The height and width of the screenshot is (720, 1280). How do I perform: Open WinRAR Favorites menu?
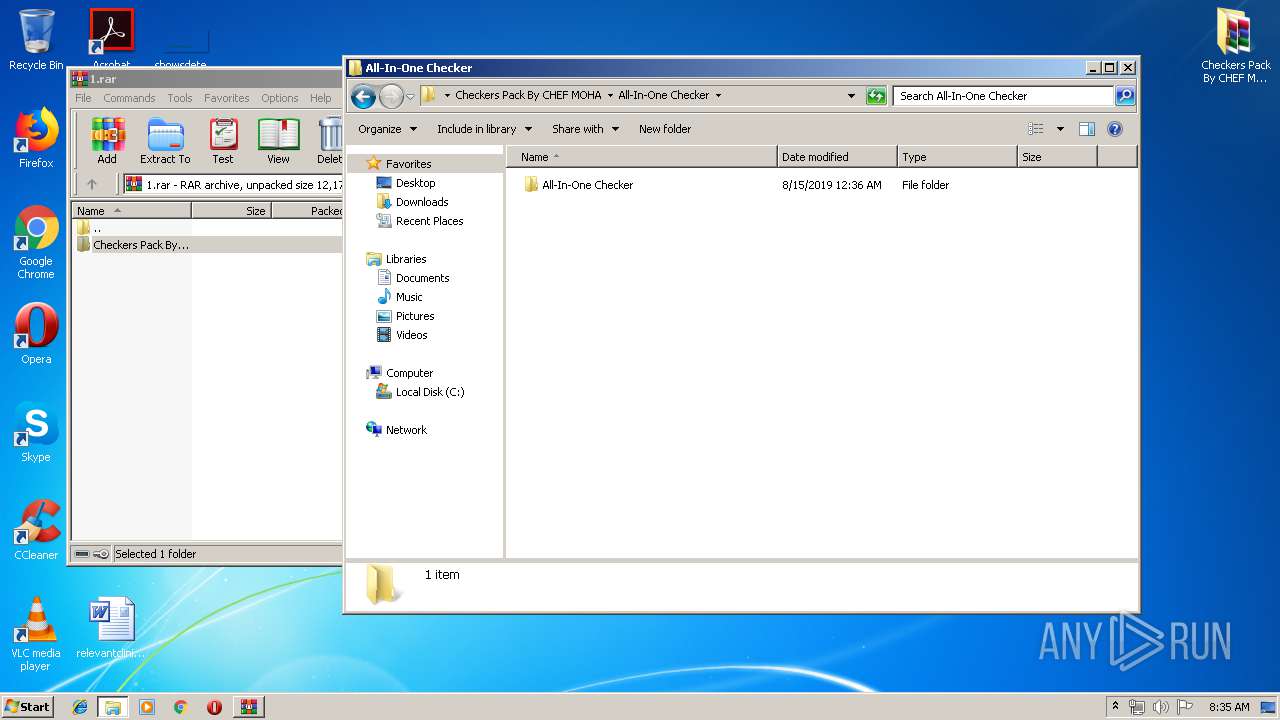tap(227, 98)
